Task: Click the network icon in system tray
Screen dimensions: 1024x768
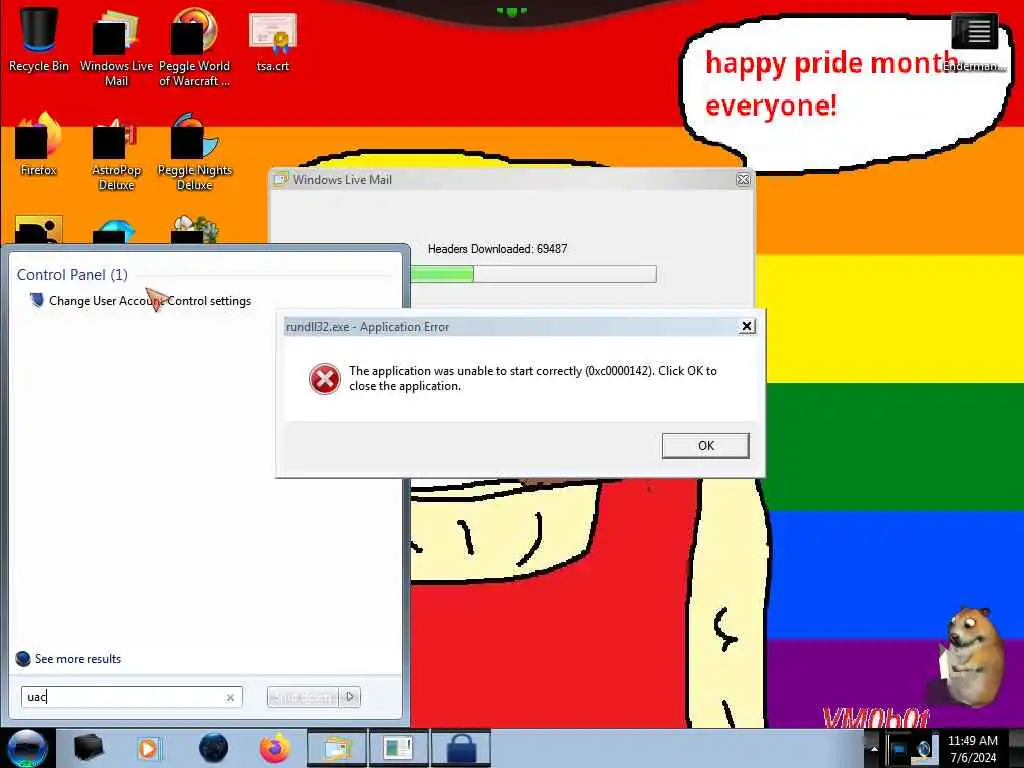Action: click(x=899, y=749)
